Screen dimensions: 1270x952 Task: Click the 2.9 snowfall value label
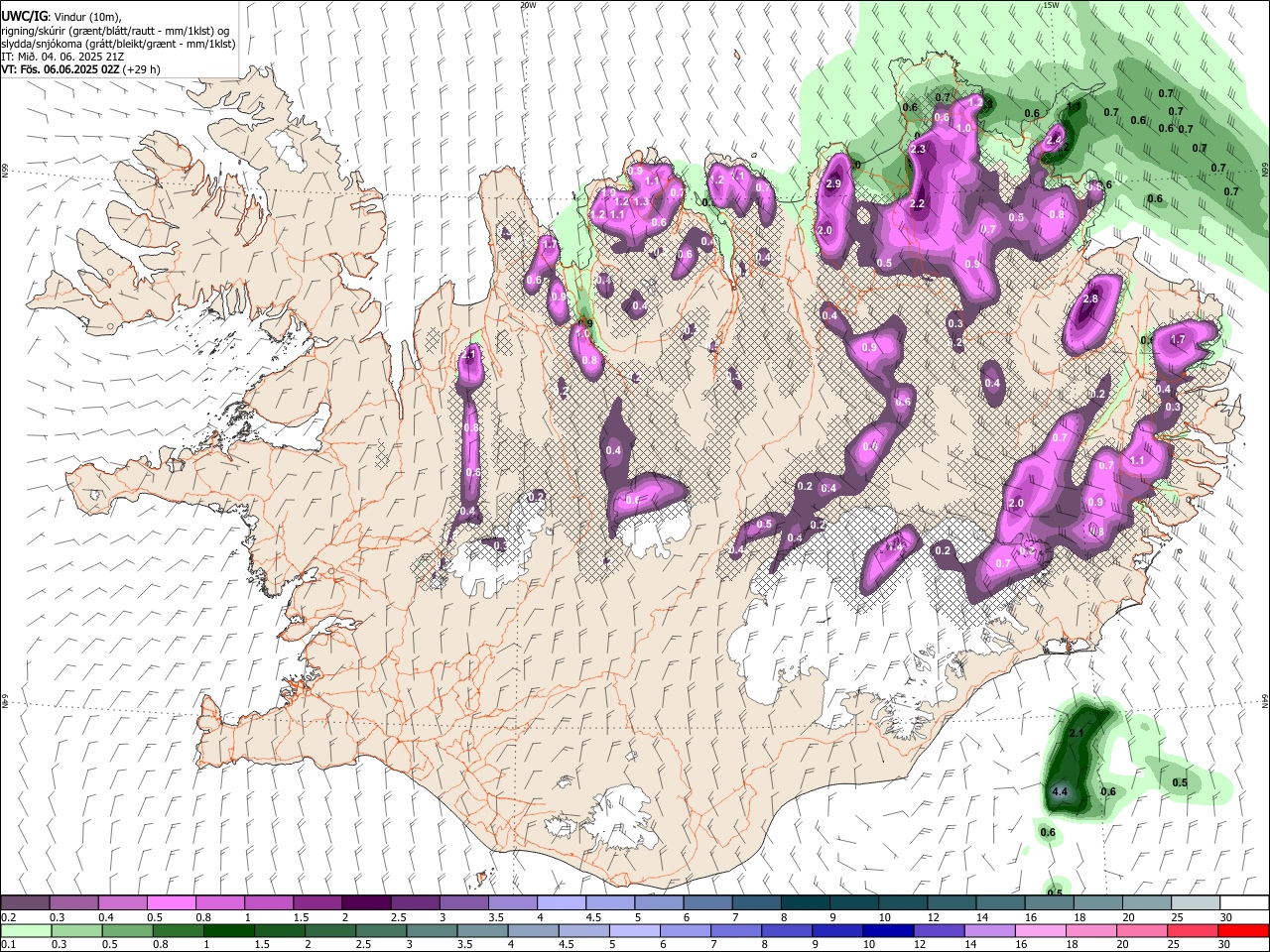(x=833, y=183)
